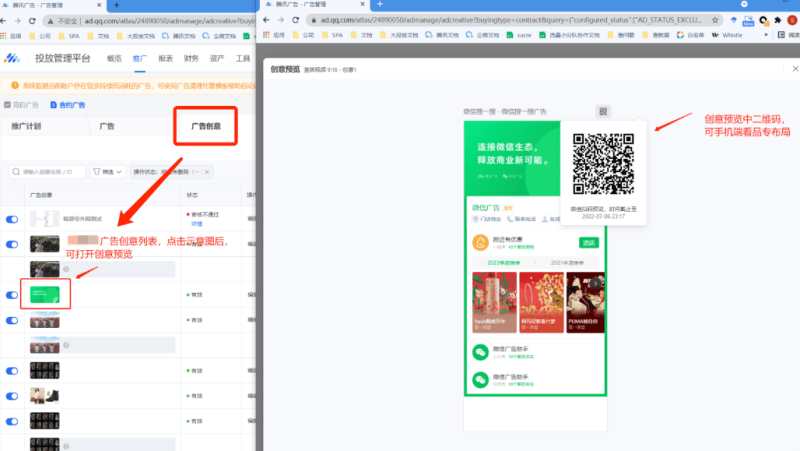Click the PUMA product card in the preview

tap(585, 303)
